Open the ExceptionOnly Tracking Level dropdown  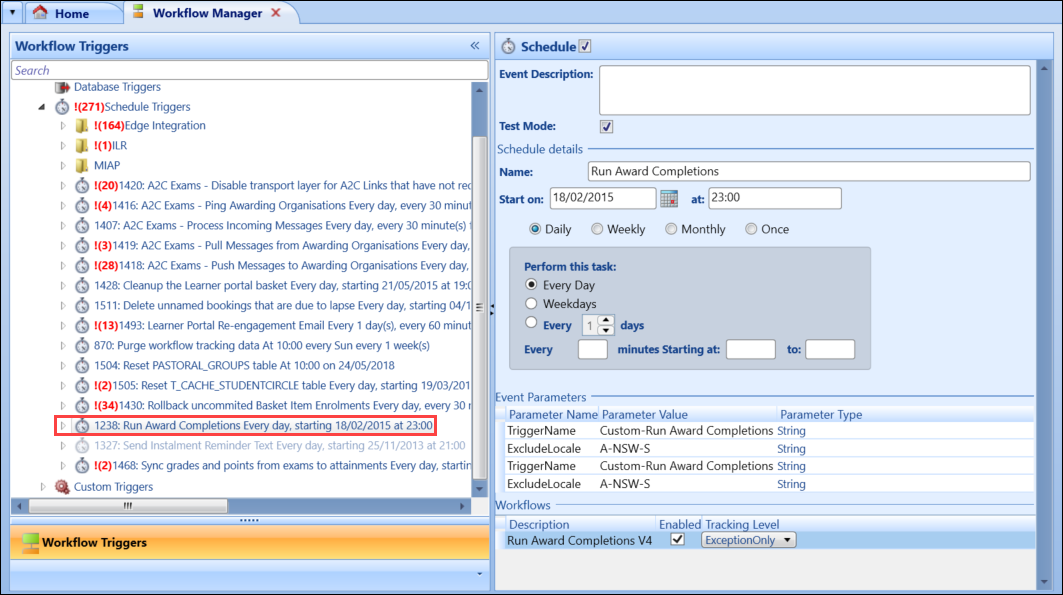coord(746,539)
